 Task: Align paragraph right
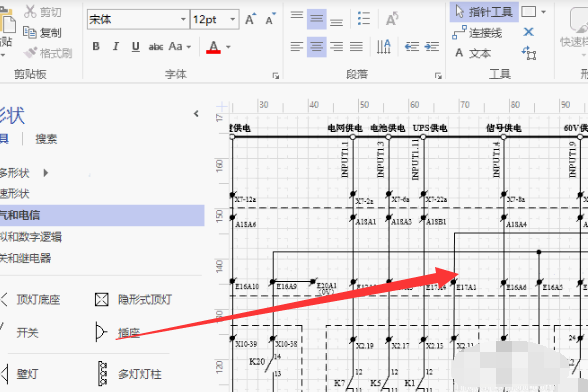pyautogui.click(x=336, y=47)
